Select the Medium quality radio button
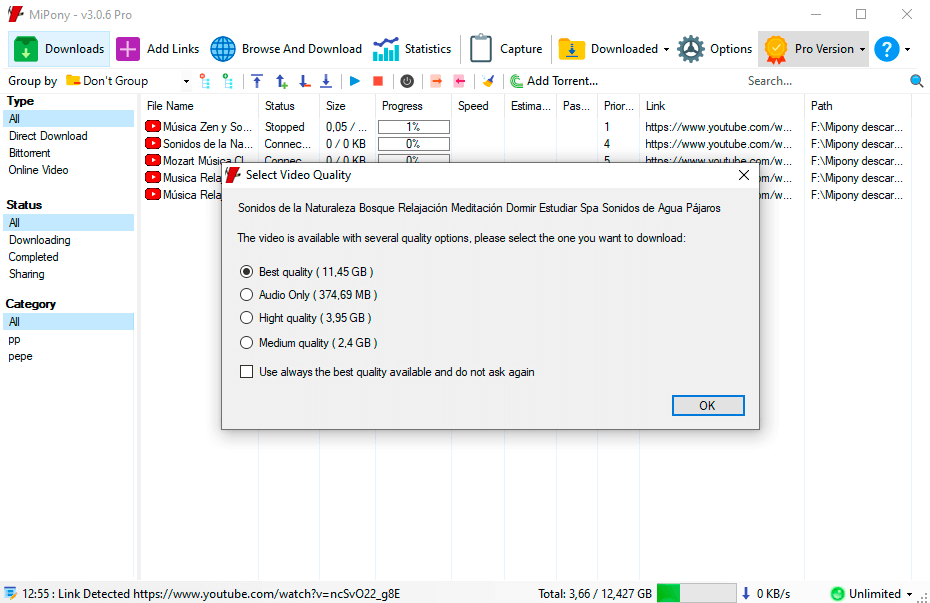930x603 pixels. (x=246, y=343)
